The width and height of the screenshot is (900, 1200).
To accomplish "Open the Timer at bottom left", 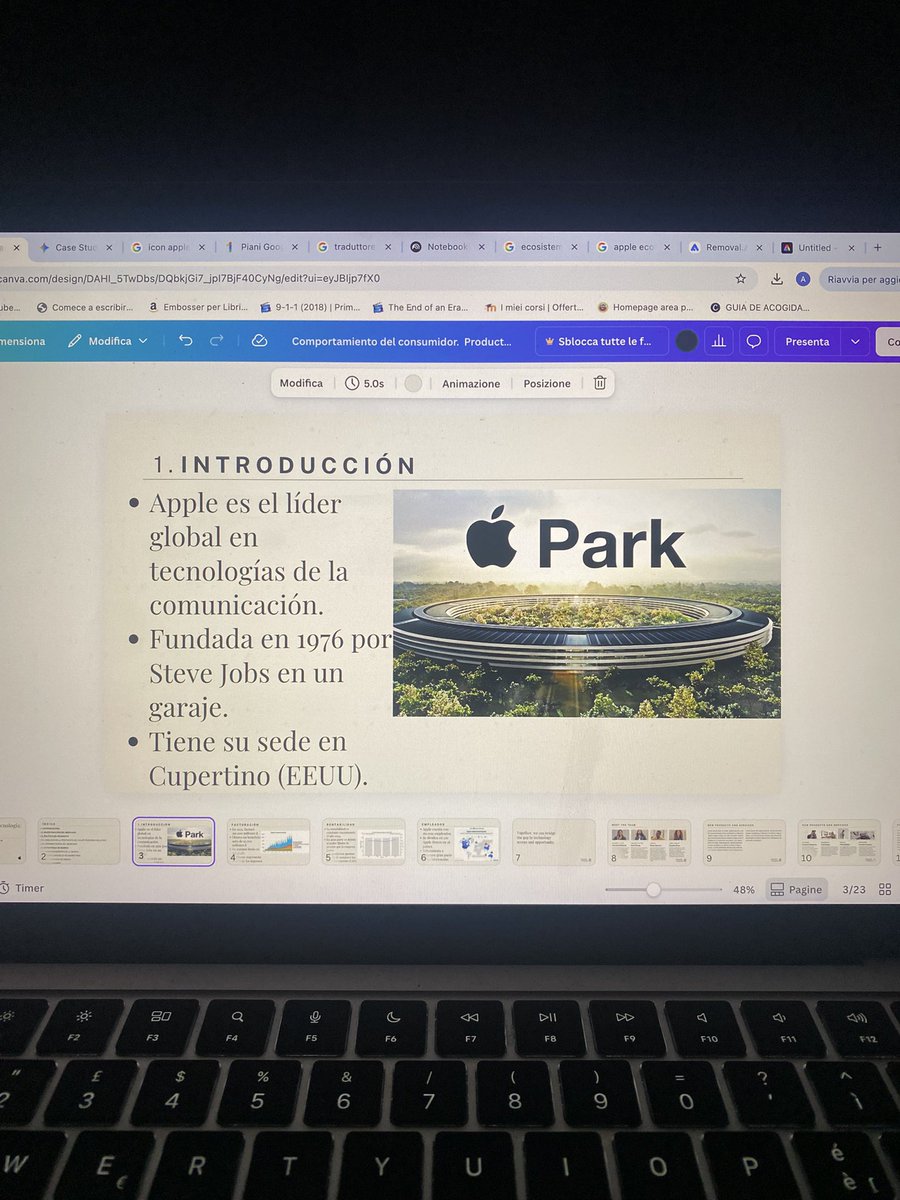I will (22, 888).
